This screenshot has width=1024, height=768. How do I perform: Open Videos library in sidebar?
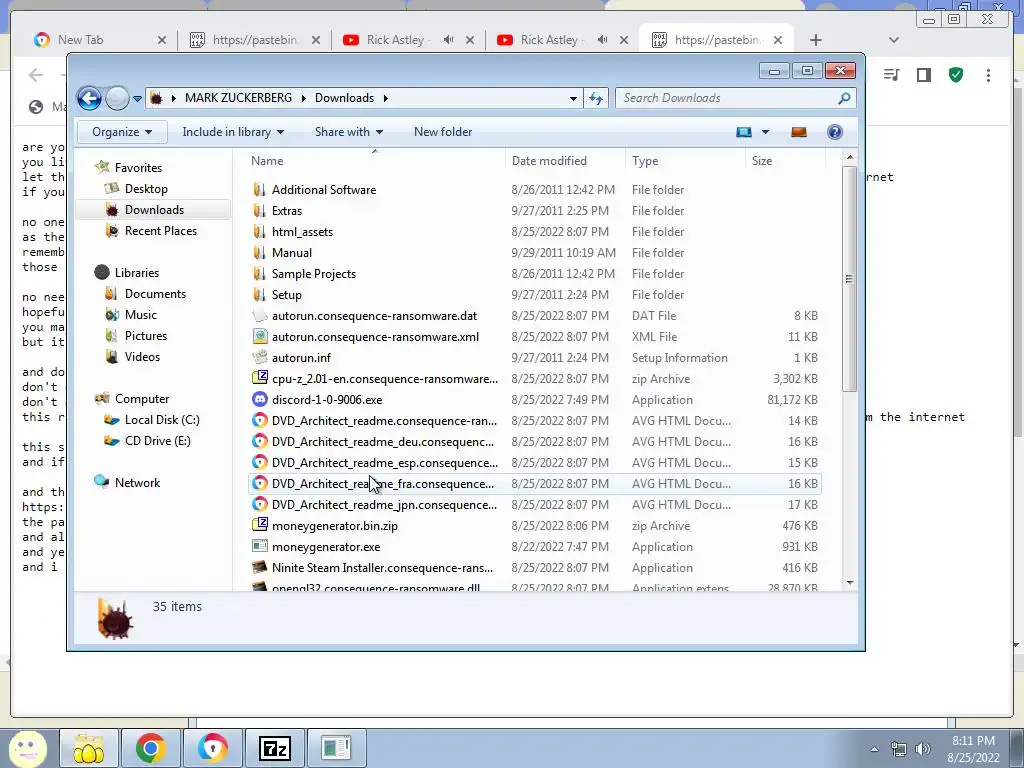142,357
